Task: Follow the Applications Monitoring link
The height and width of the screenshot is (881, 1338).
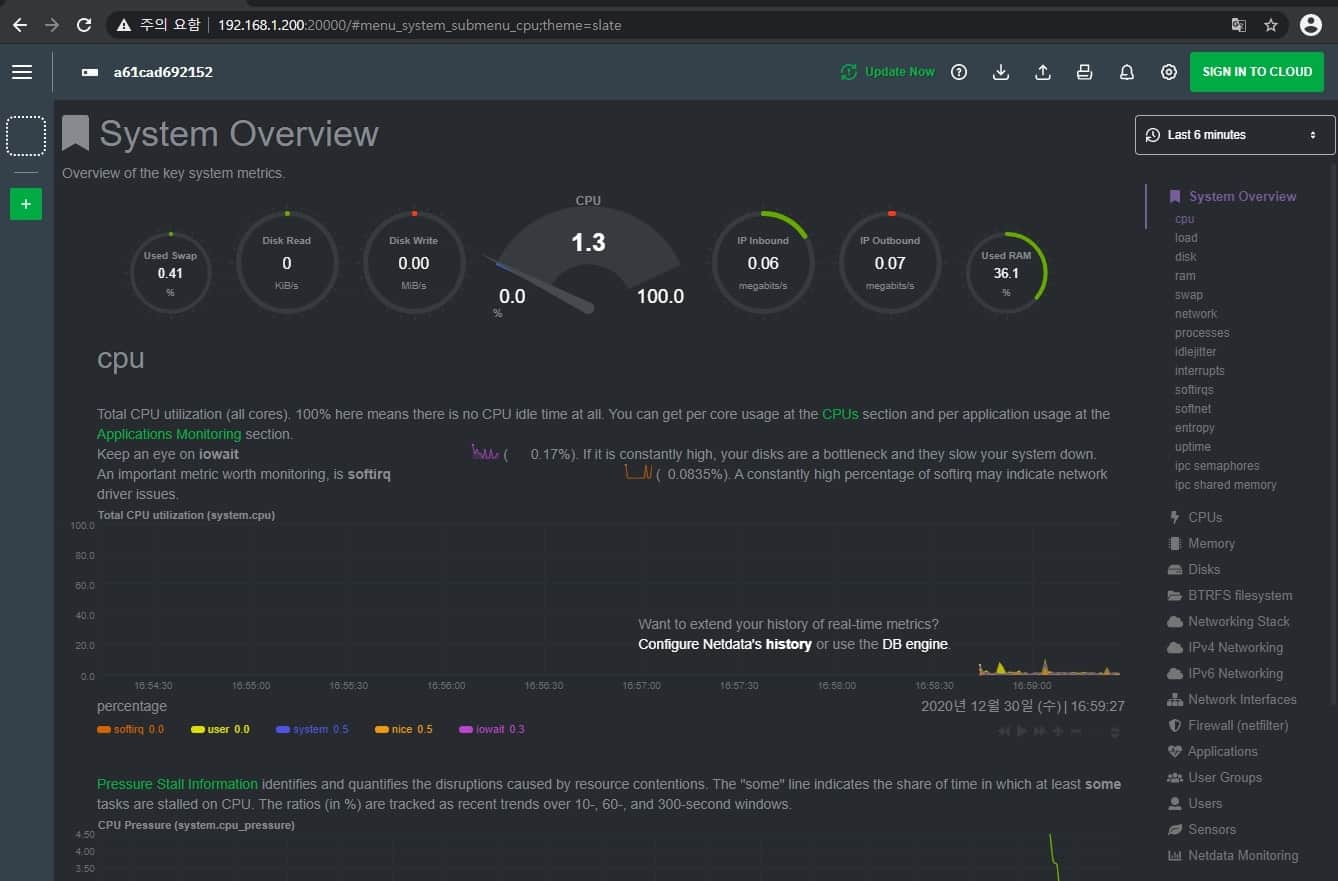Action: (169, 434)
